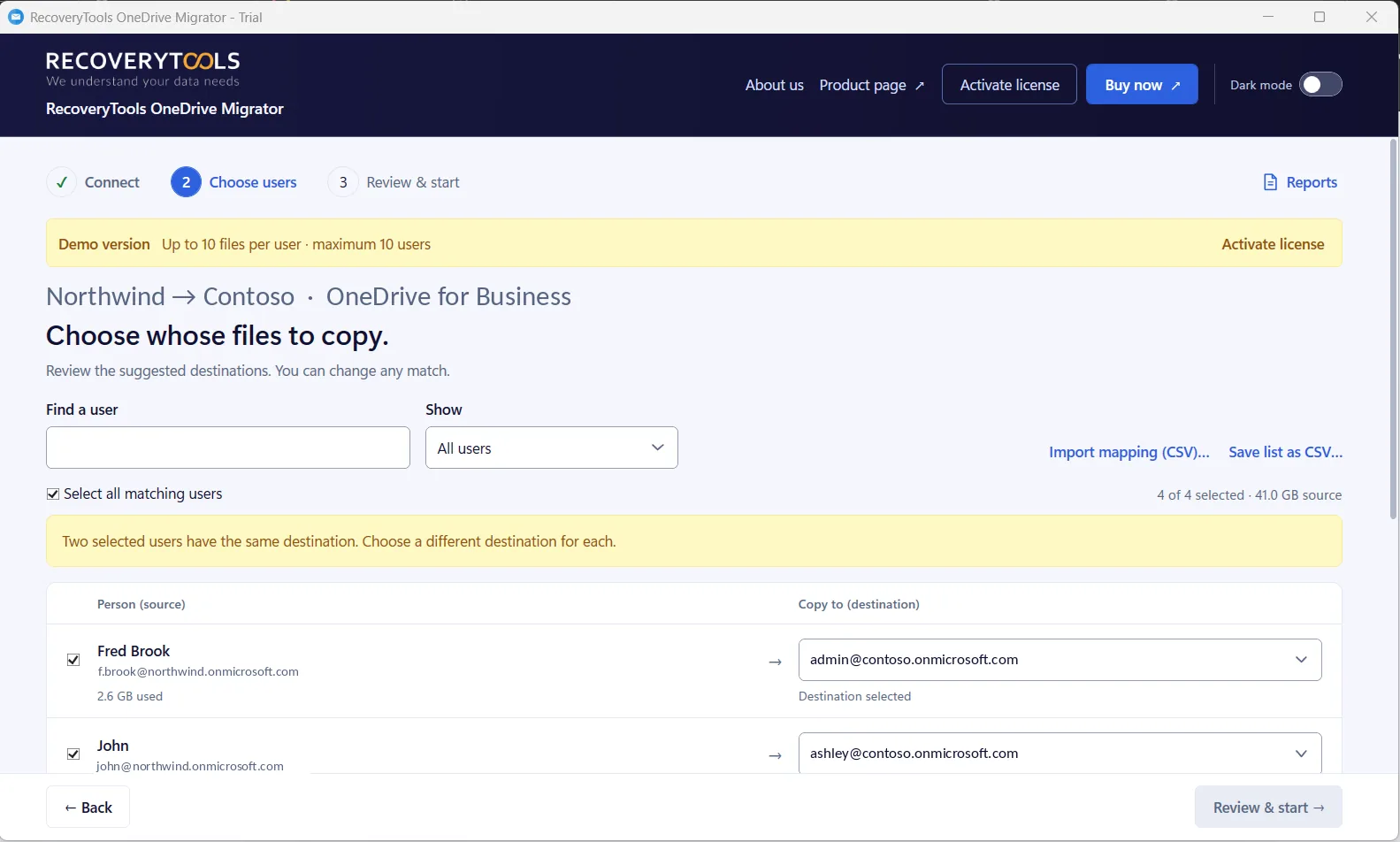This screenshot has height=842, width=1400.
Task: Uncheck the Fred Brook user checkbox
Action: (73, 660)
